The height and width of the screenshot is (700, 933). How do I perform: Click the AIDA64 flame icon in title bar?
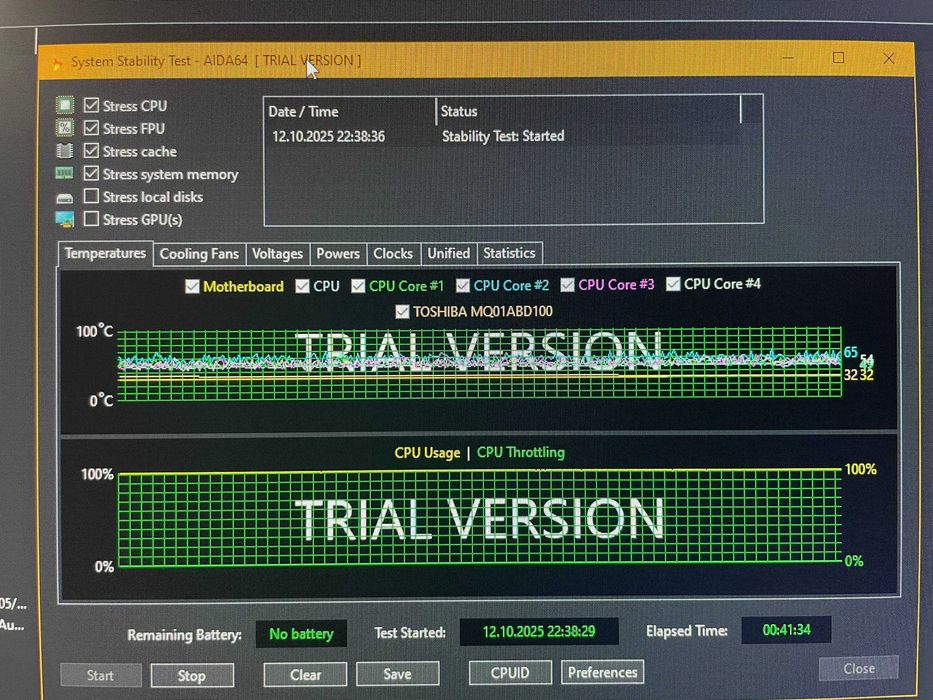pyautogui.click(x=57, y=62)
